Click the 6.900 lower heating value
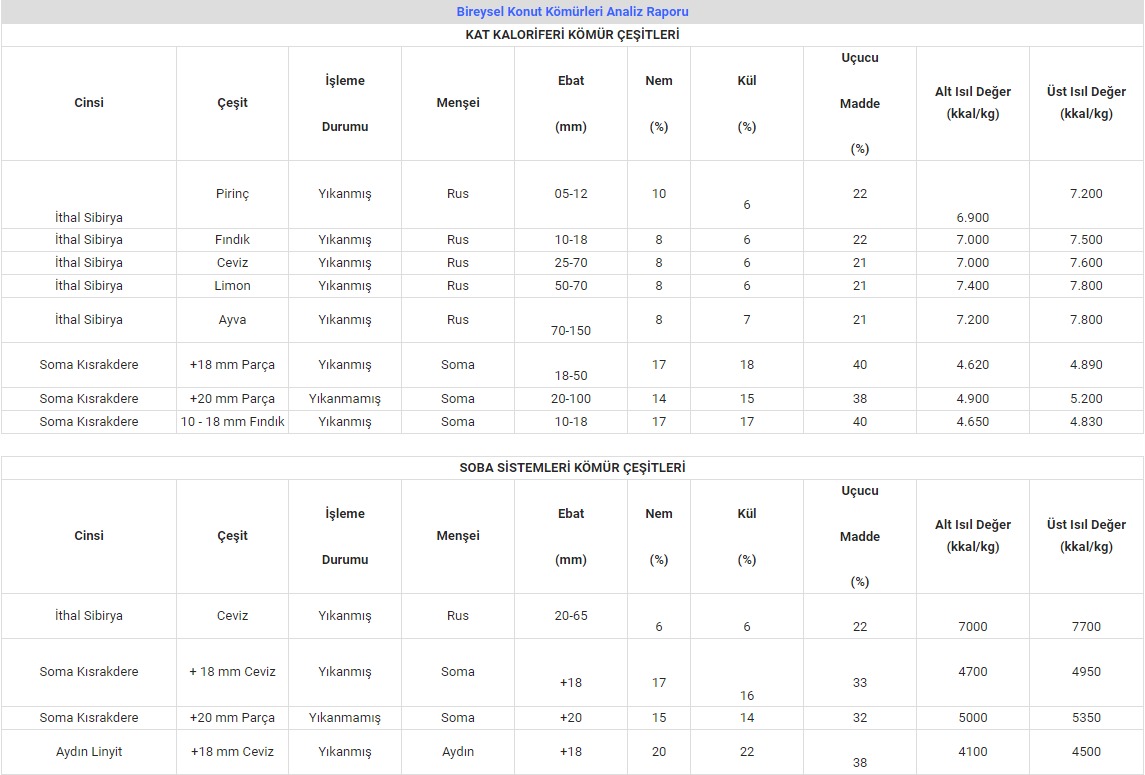This screenshot has height=775, width=1145. click(973, 217)
